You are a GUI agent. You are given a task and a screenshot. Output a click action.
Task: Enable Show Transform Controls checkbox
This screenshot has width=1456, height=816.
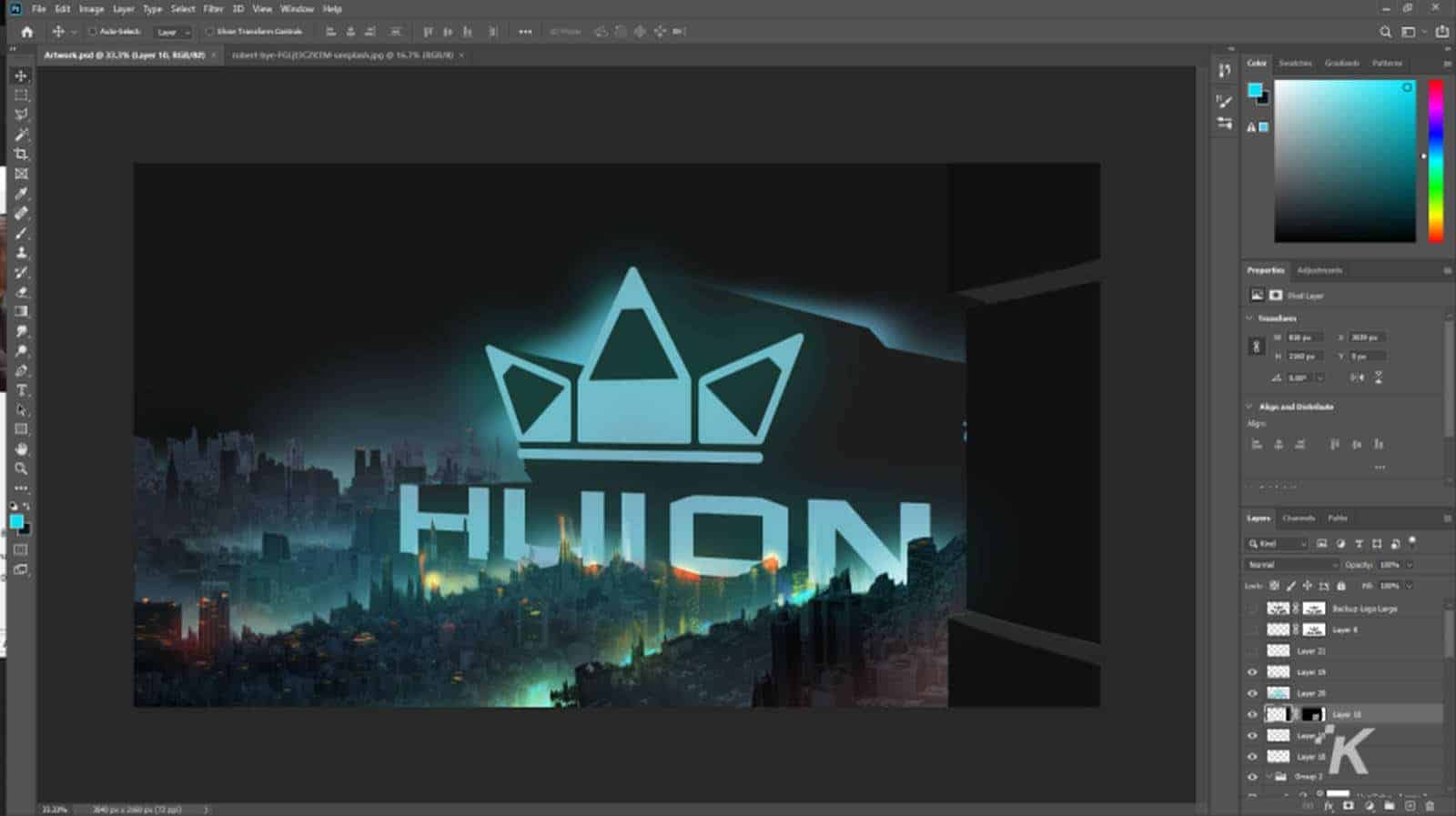coord(209,32)
